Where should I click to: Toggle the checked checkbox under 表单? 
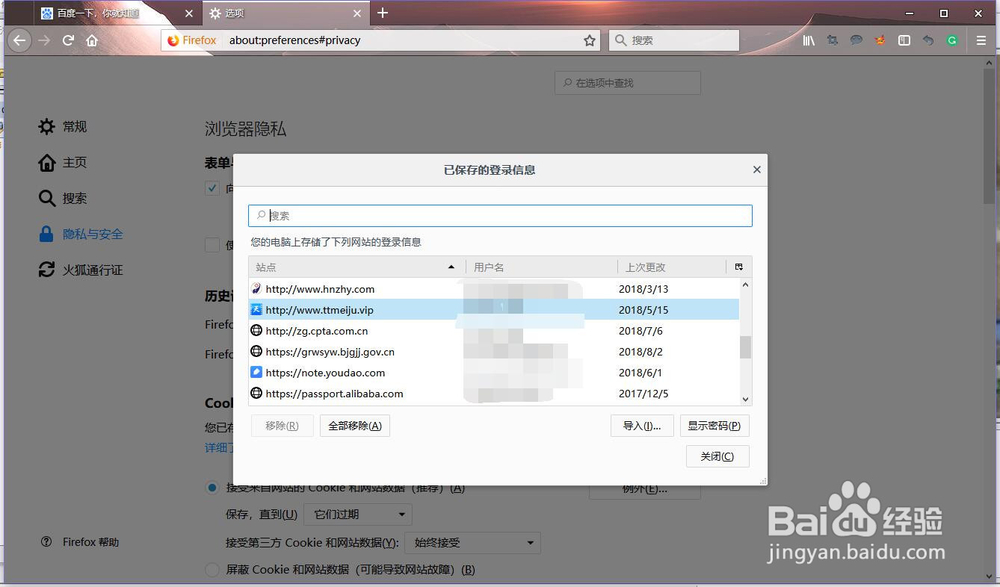tap(212, 188)
